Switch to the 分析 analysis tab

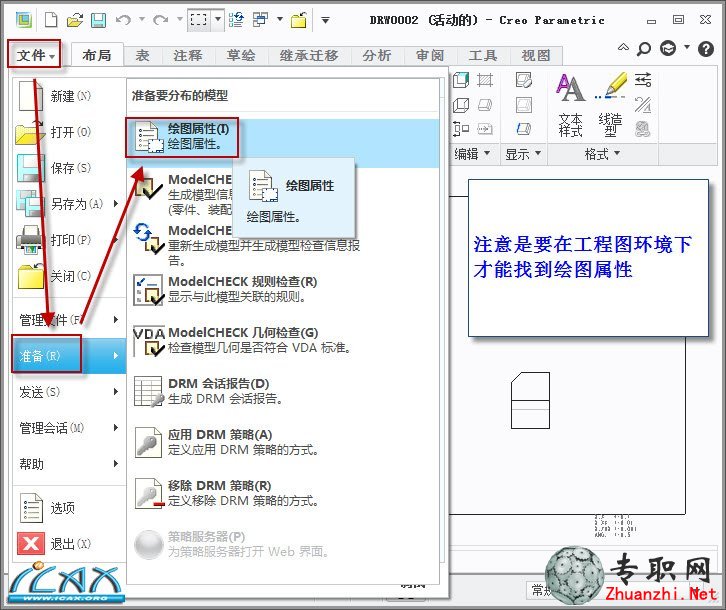tap(376, 56)
